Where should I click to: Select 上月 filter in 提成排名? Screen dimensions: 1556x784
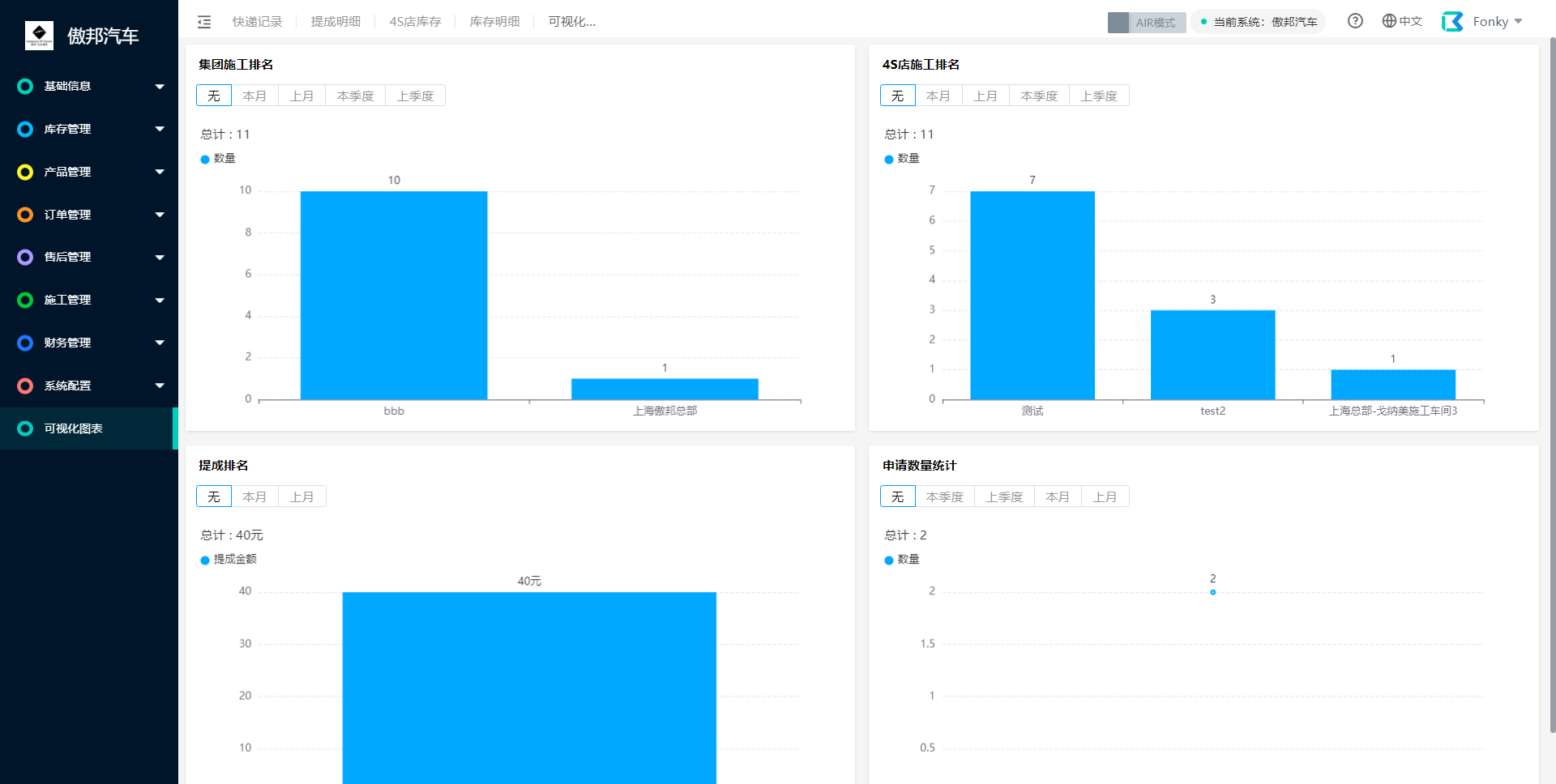(x=302, y=496)
